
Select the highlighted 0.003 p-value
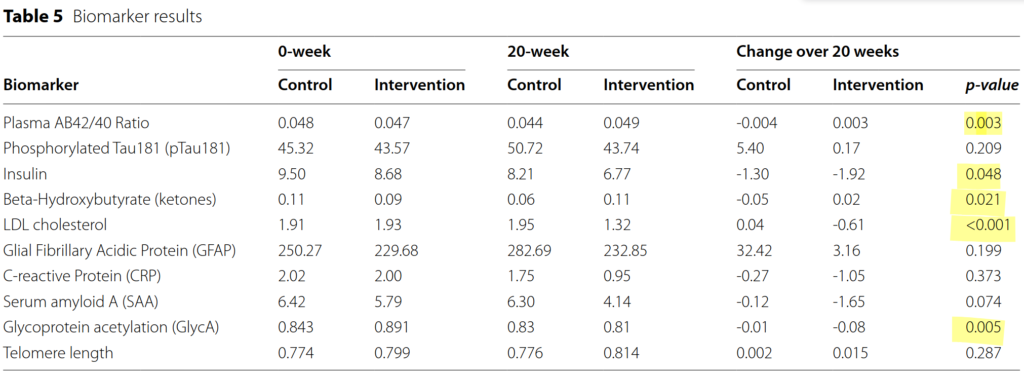[983, 123]
